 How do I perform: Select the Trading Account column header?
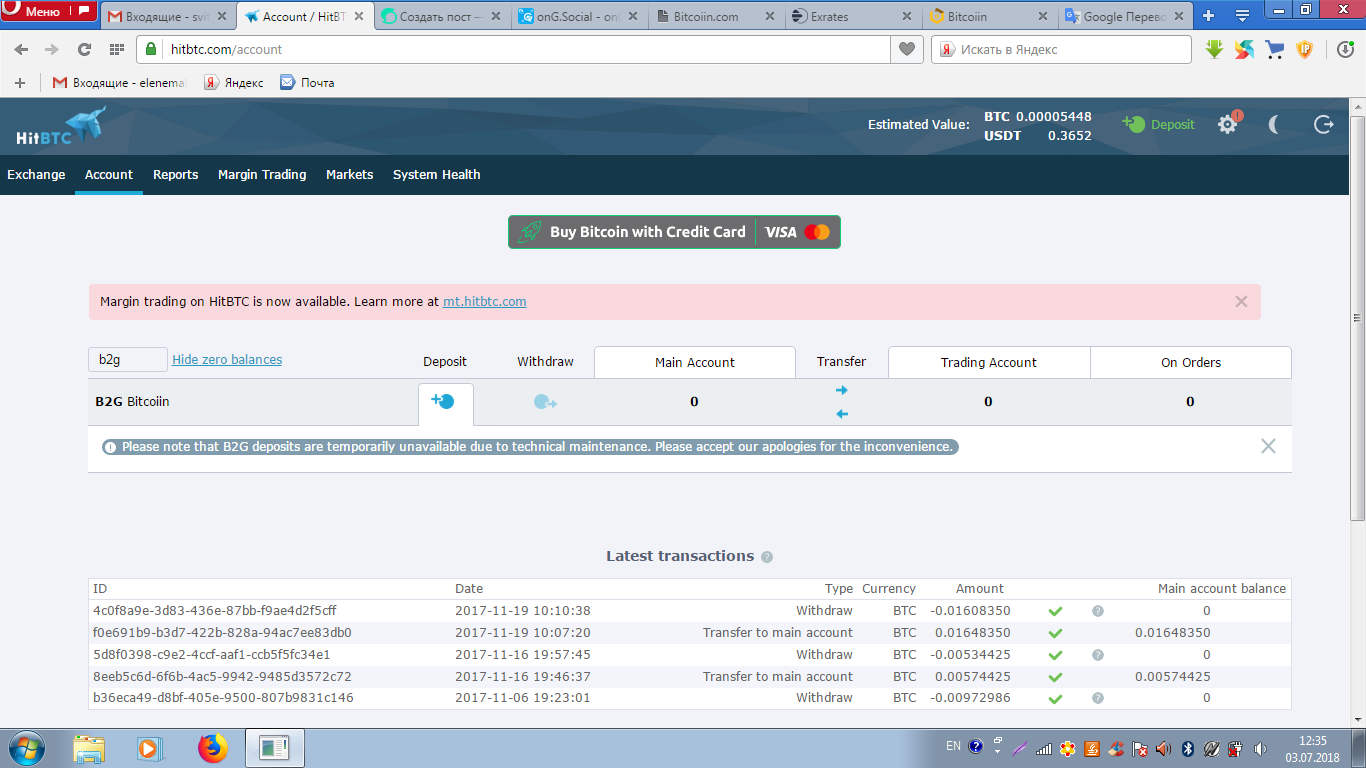click(x=989, y=362)
